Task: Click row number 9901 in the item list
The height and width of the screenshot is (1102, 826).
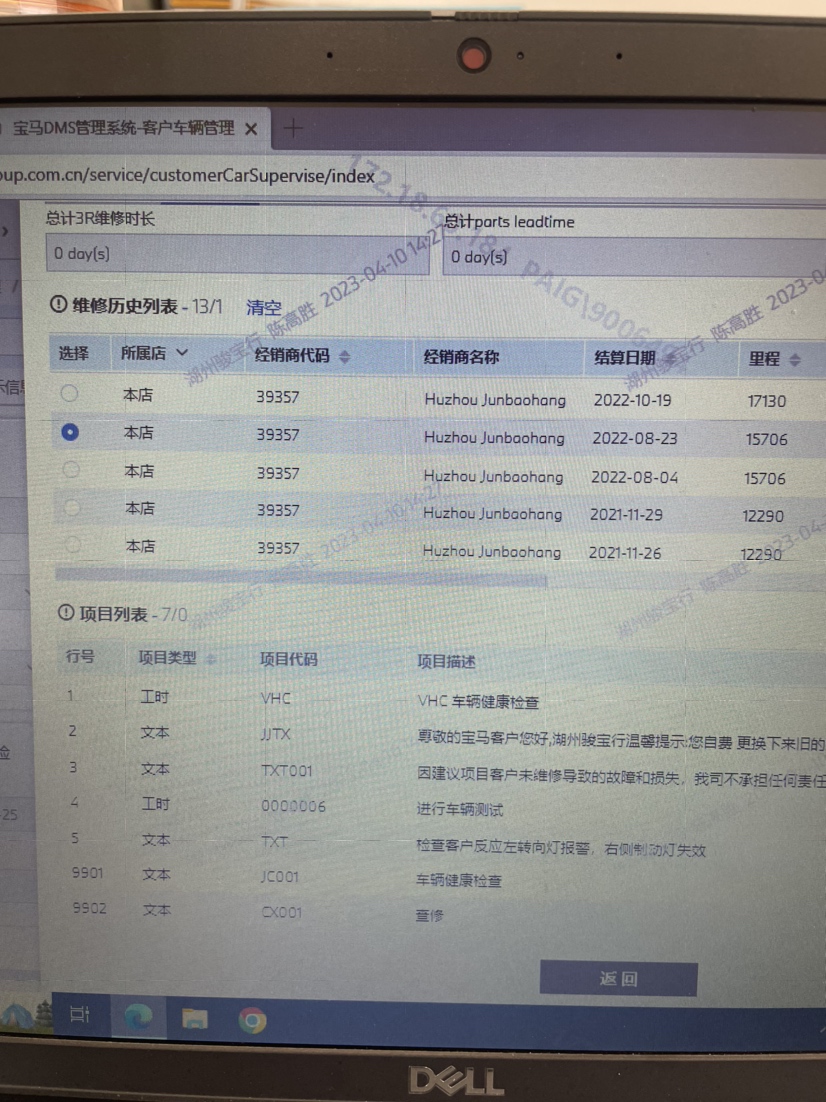Action: [88, 873]
